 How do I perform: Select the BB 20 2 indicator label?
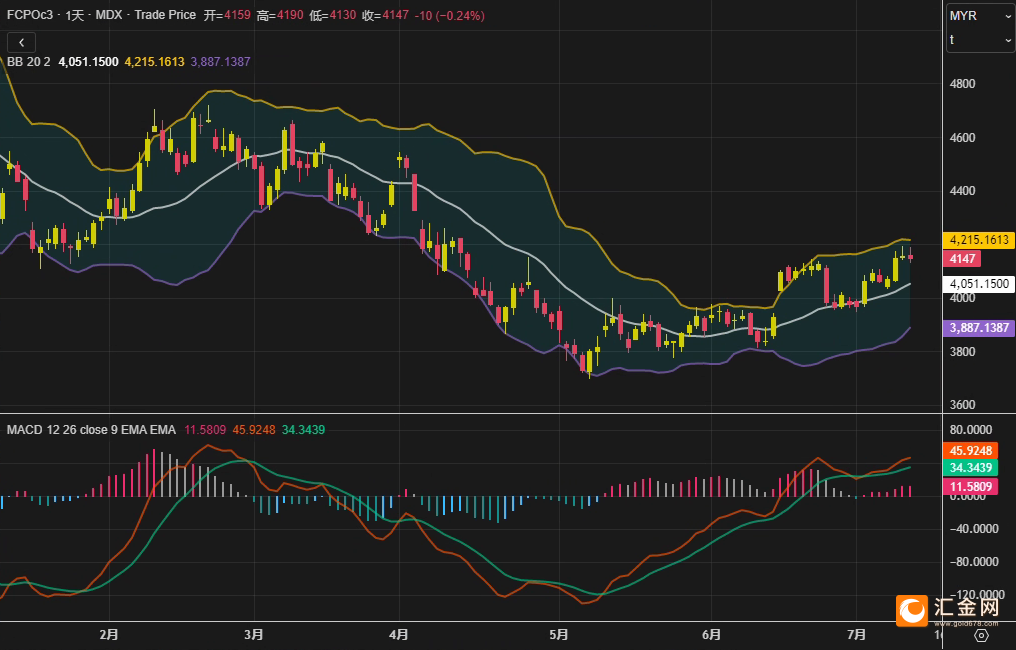(29, 62)
